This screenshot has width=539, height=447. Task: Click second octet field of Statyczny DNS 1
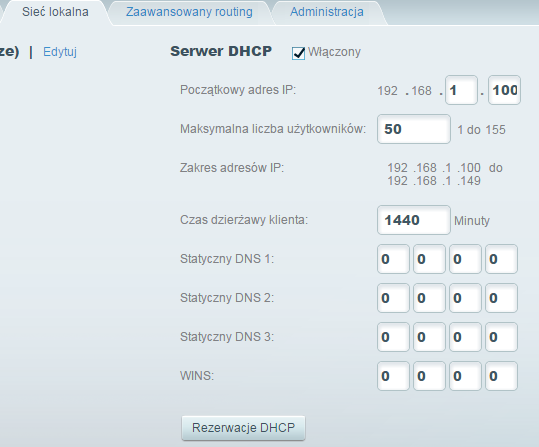[x=429, y=259]
